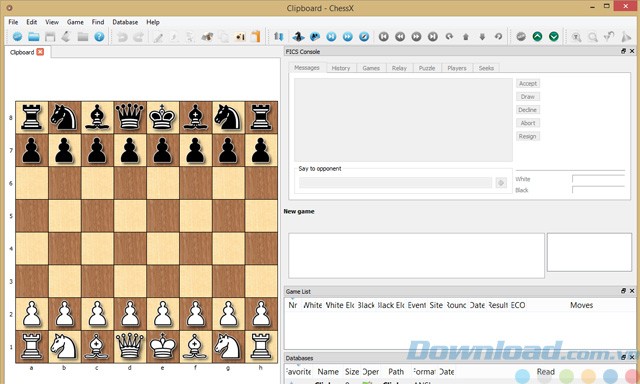Click the Accept button
The width and height of the screenshot is (640, 384).
point(528,83)
